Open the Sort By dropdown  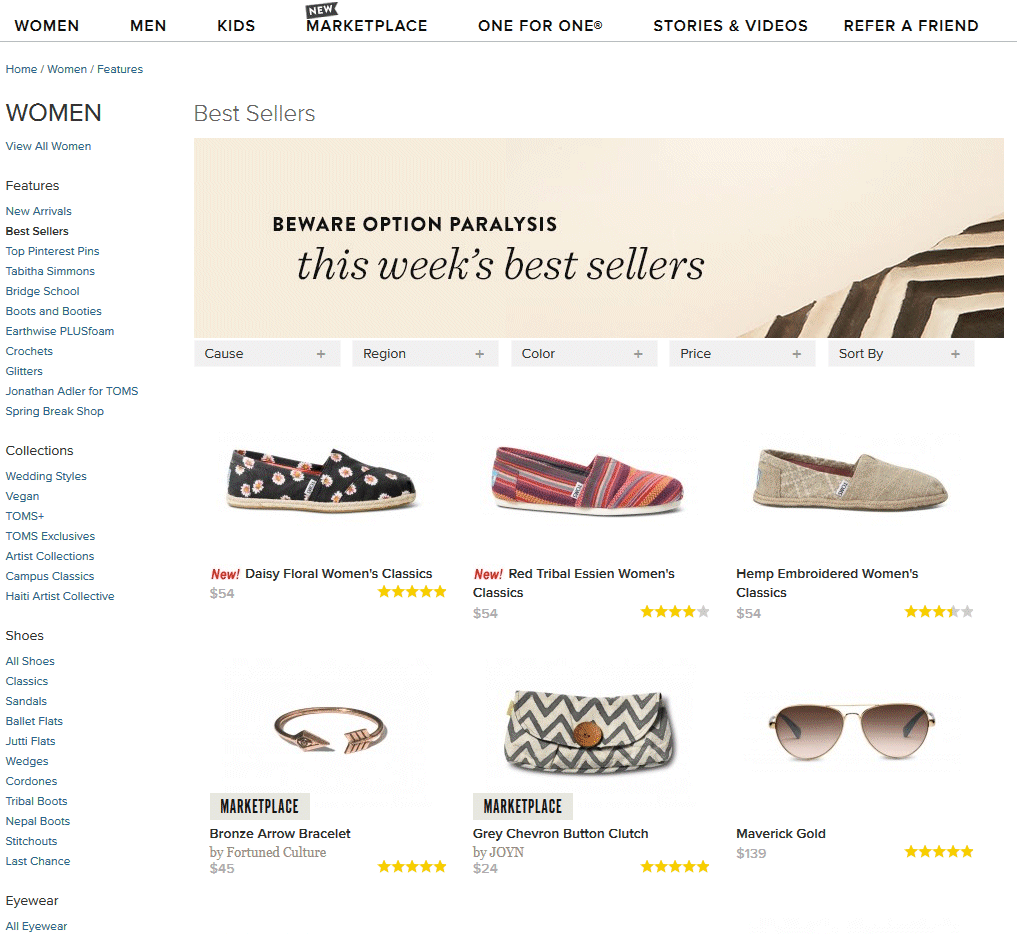(900, 354)
